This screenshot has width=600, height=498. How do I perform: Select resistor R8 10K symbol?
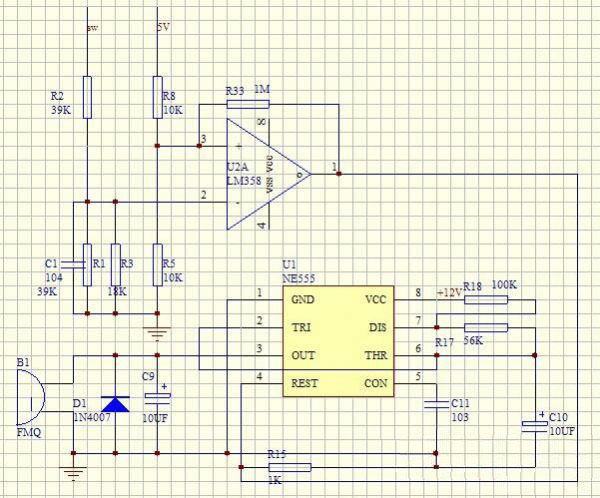click(x=157, y=97)
